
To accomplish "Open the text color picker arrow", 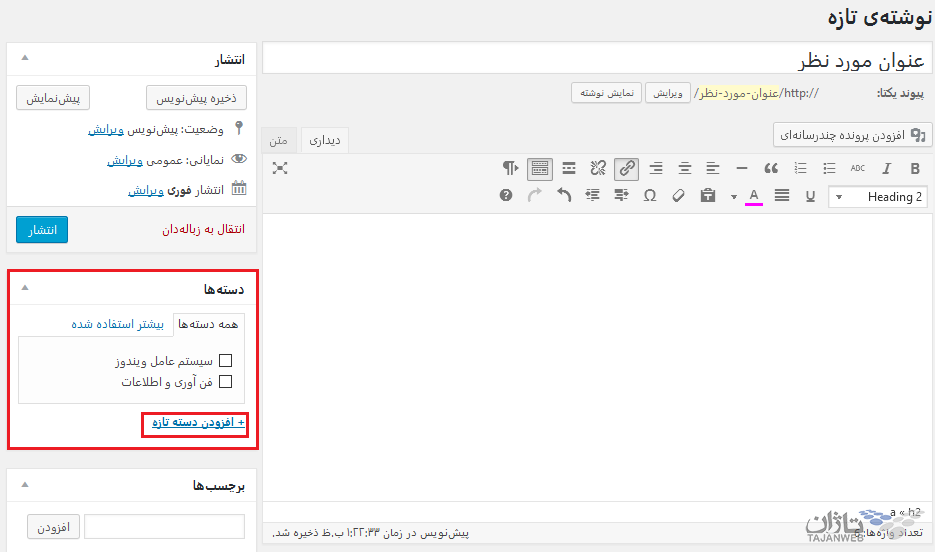I will tap(733, 197).
